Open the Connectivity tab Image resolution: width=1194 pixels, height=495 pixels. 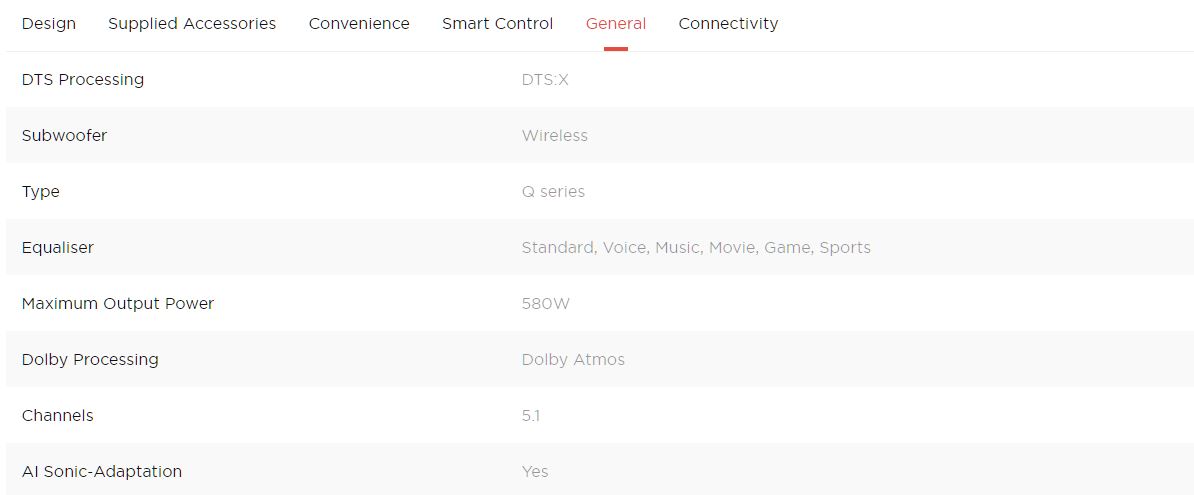click(x=728, y=24)
